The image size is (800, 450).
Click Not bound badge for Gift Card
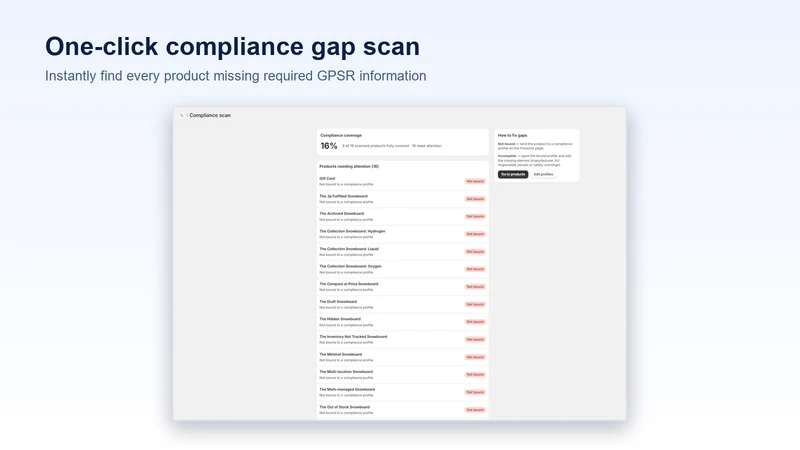coord(475,181)
